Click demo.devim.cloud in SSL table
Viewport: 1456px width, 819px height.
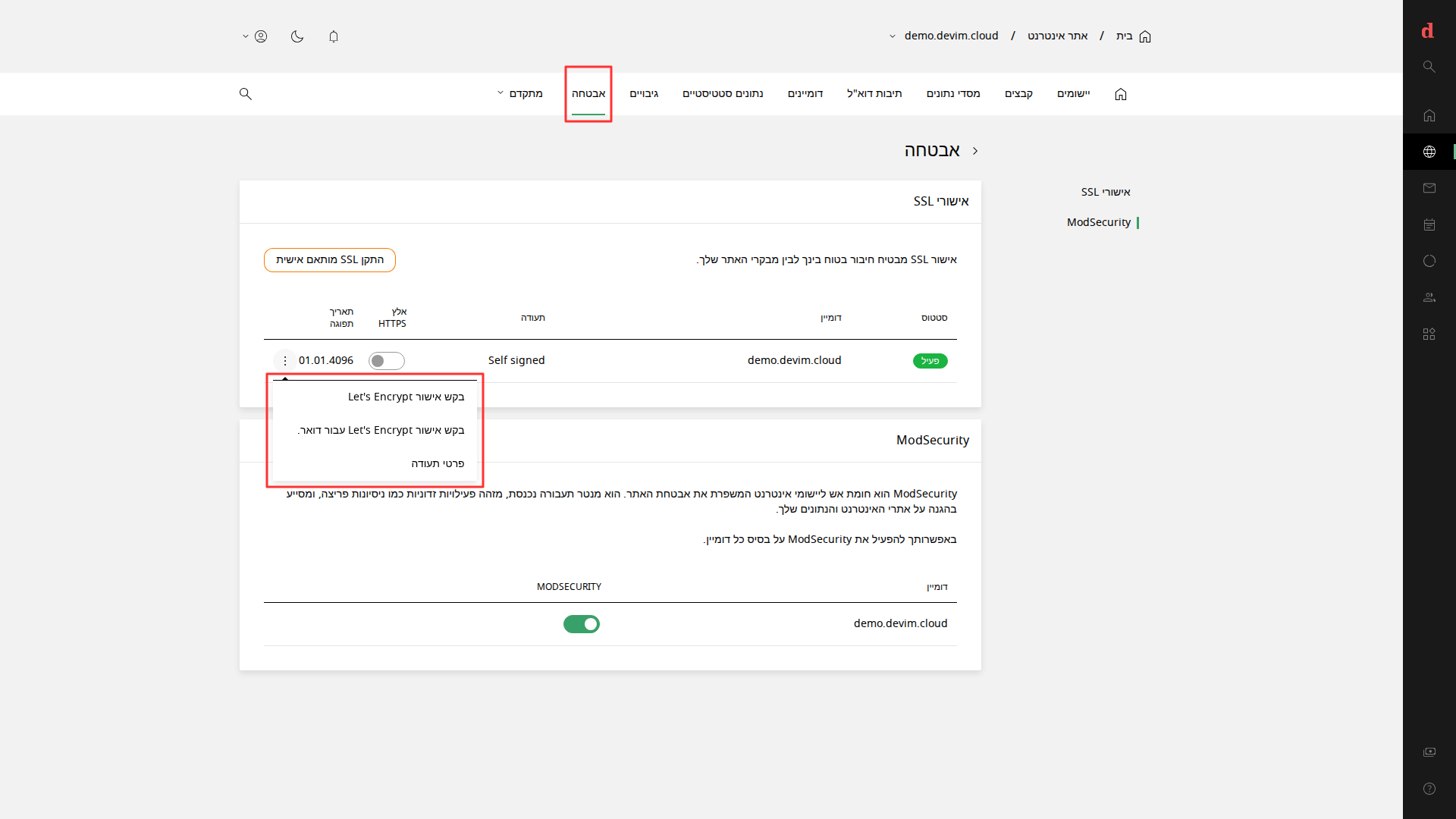coord(795,361)
